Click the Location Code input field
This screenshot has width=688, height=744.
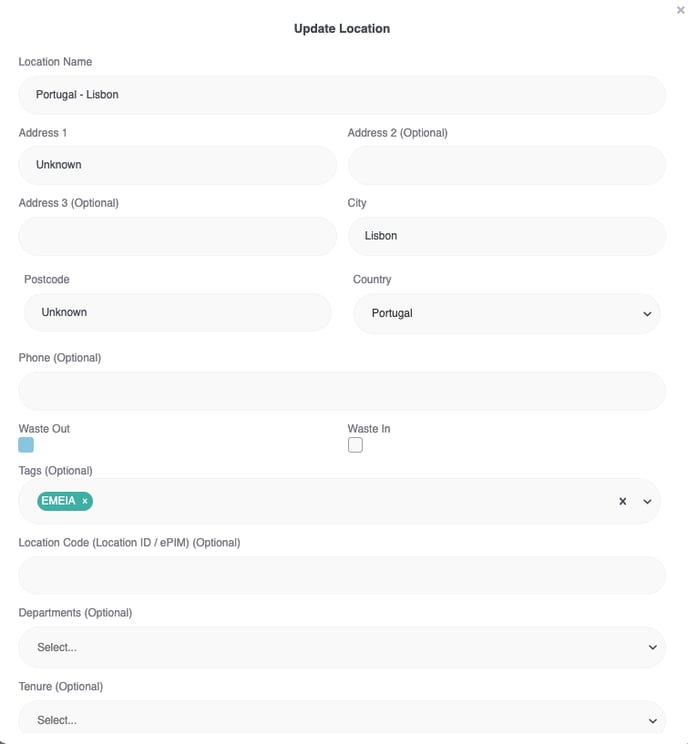coord(342,575)
